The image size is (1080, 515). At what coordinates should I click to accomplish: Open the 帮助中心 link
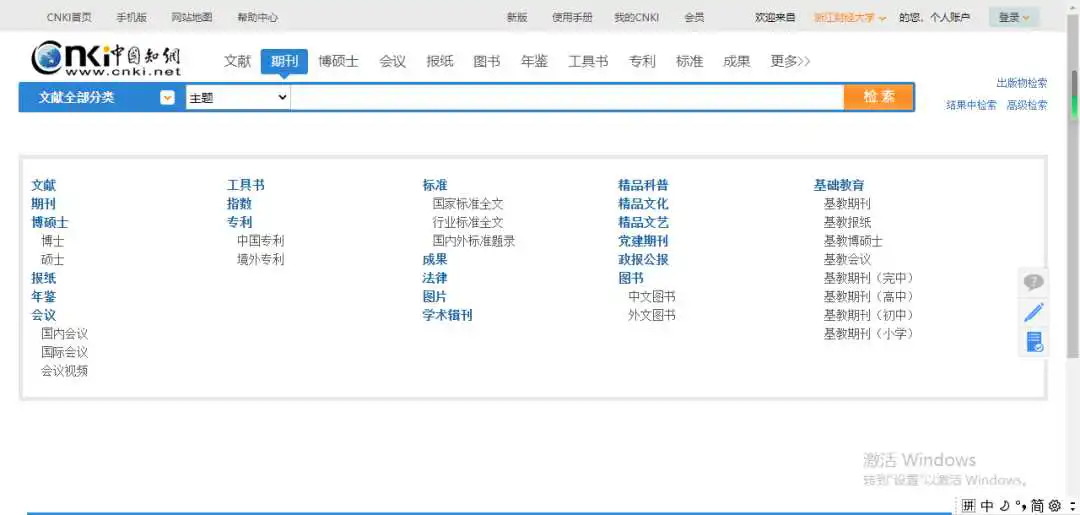click(x=258, y=18)
